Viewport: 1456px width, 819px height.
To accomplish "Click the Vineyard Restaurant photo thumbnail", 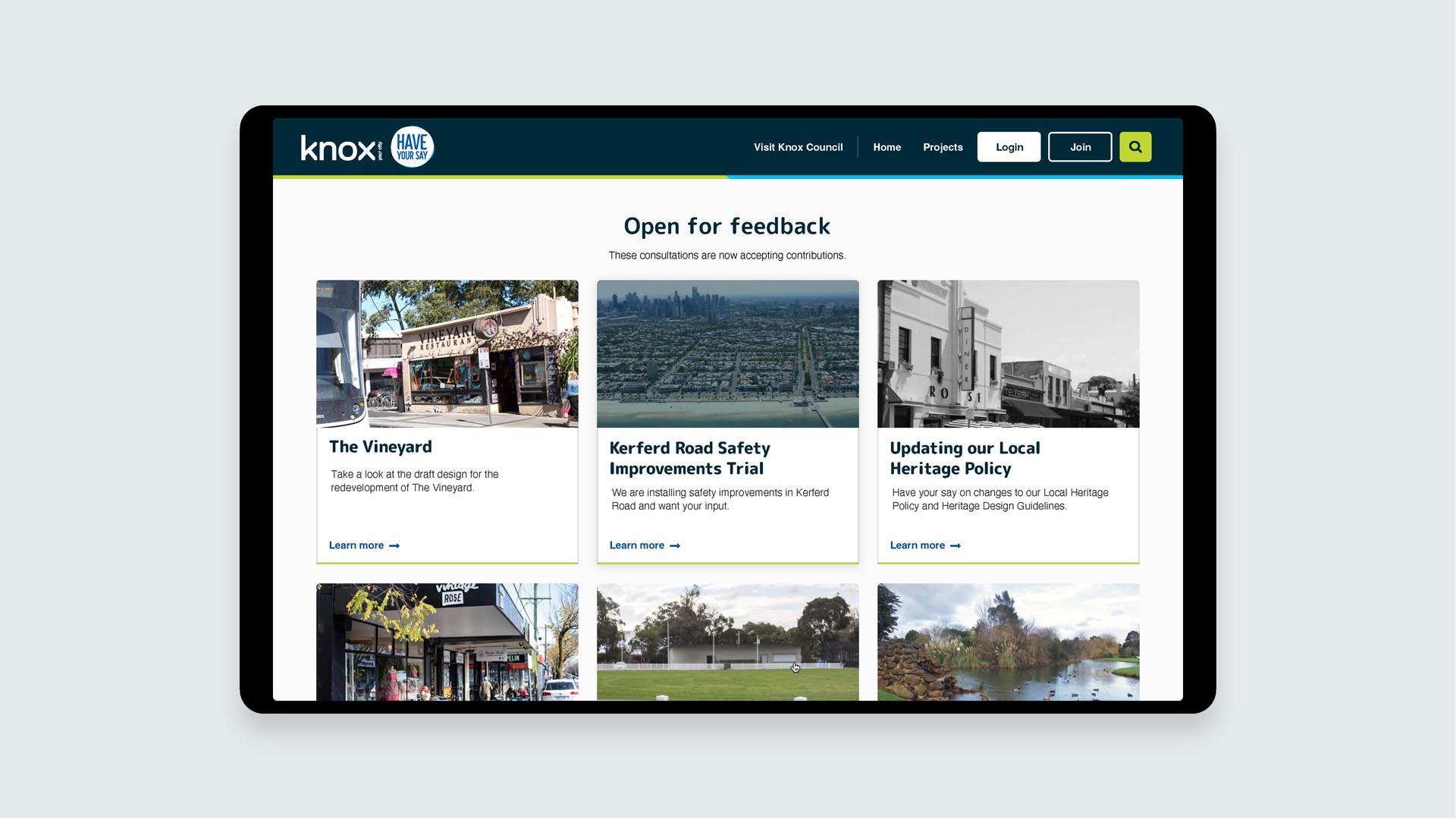I will [447, 354].
